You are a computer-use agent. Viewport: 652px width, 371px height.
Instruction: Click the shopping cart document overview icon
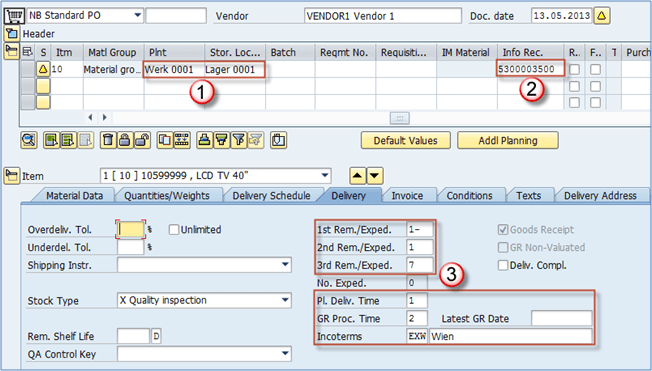point(15,16)
